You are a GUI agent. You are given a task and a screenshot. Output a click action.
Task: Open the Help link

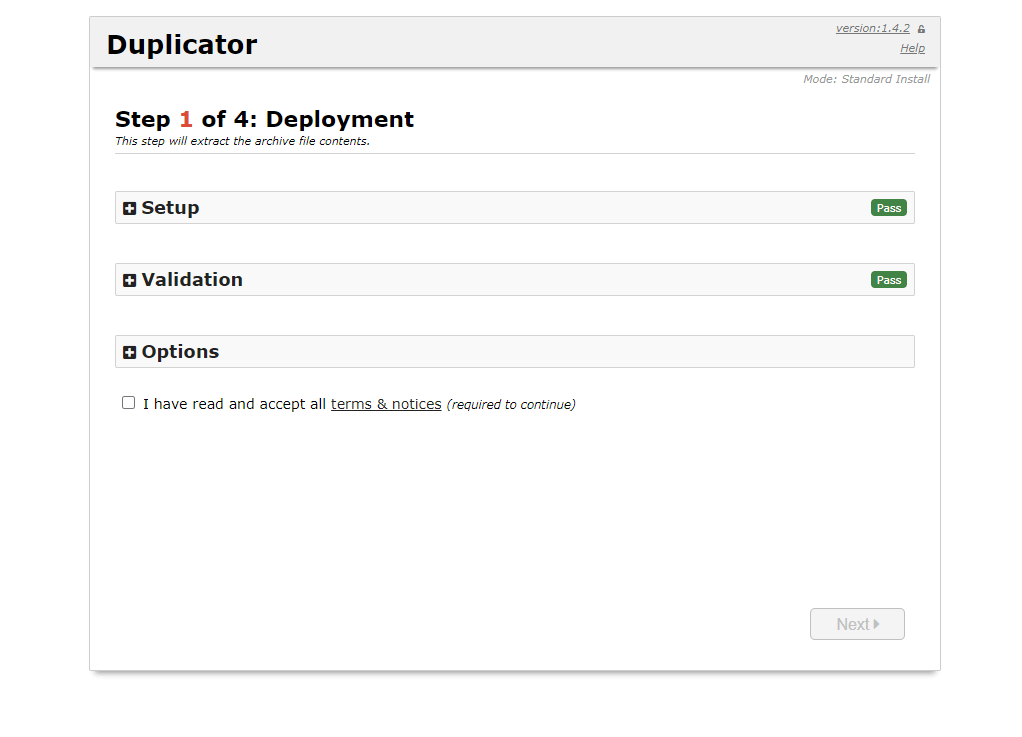click(912, 48)
